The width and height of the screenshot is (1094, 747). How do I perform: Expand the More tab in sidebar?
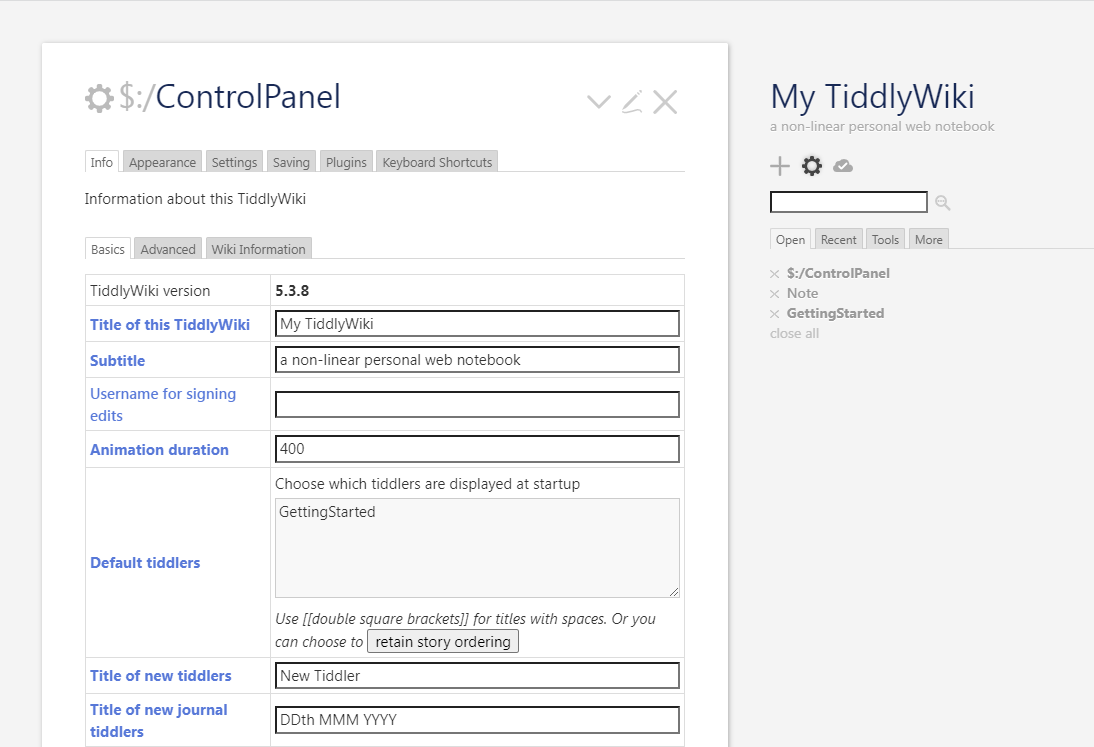[928, 239]
